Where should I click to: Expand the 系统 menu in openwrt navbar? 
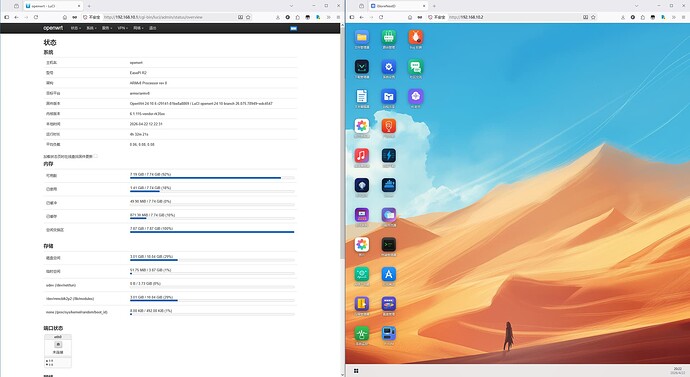pos(92,28)
